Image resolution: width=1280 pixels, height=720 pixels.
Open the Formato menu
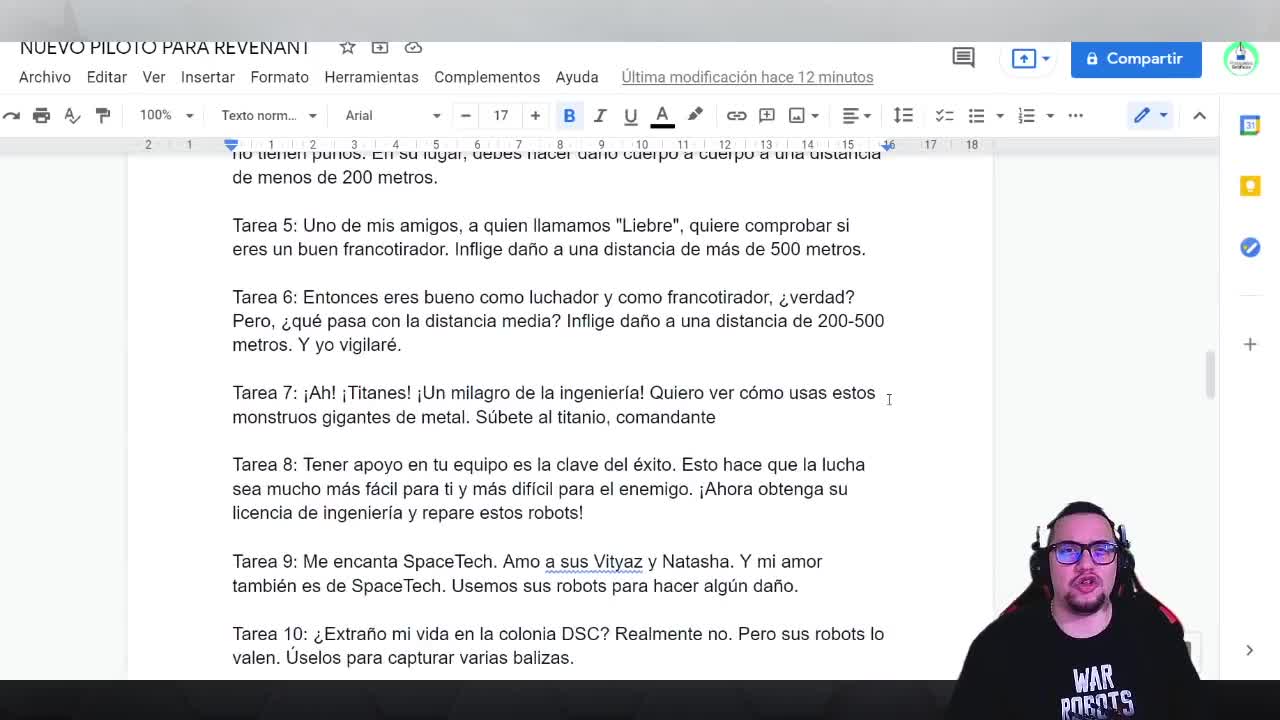click(x=279, y=77)
